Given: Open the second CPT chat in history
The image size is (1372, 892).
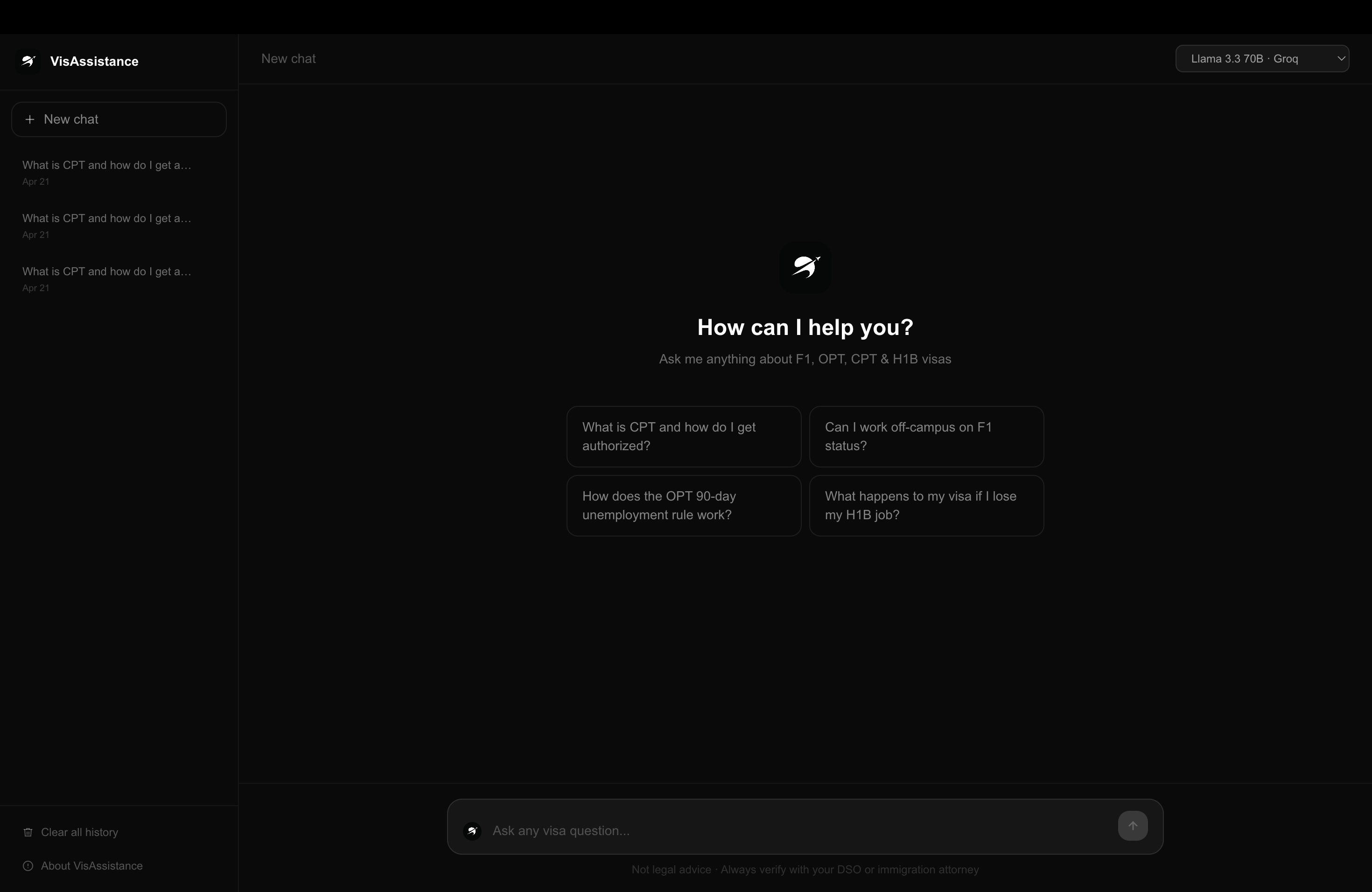Looking at the screenshot, I should [x=119, y=225].
